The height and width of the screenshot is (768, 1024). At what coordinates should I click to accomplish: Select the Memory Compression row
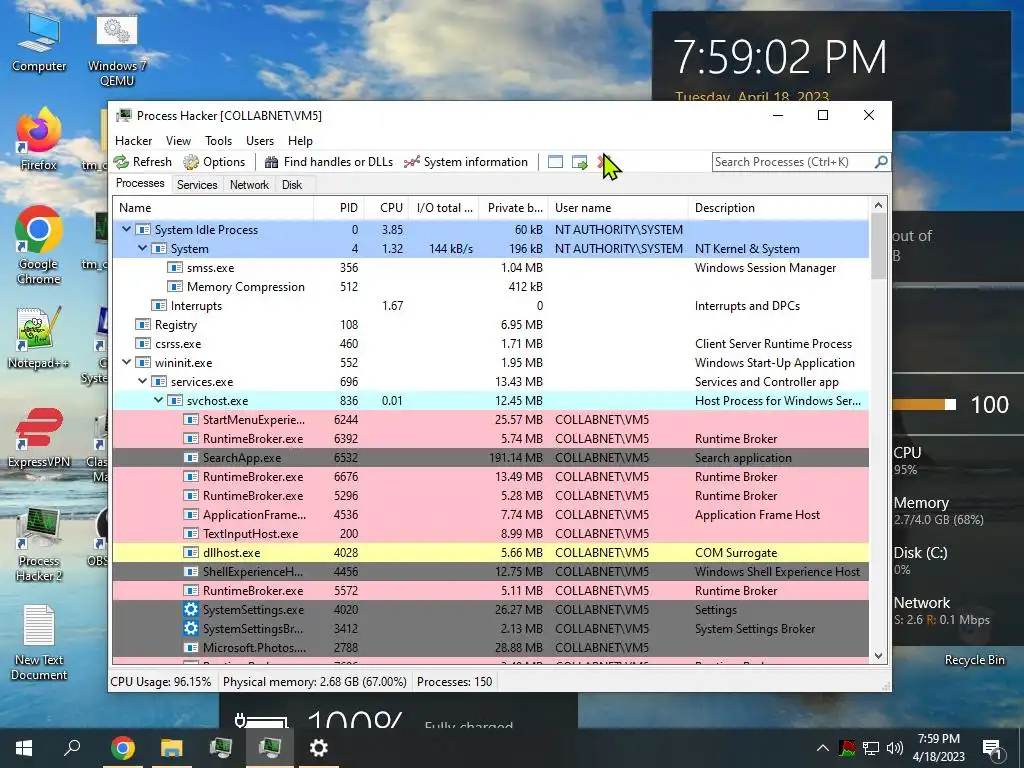(x=490, y=287)
